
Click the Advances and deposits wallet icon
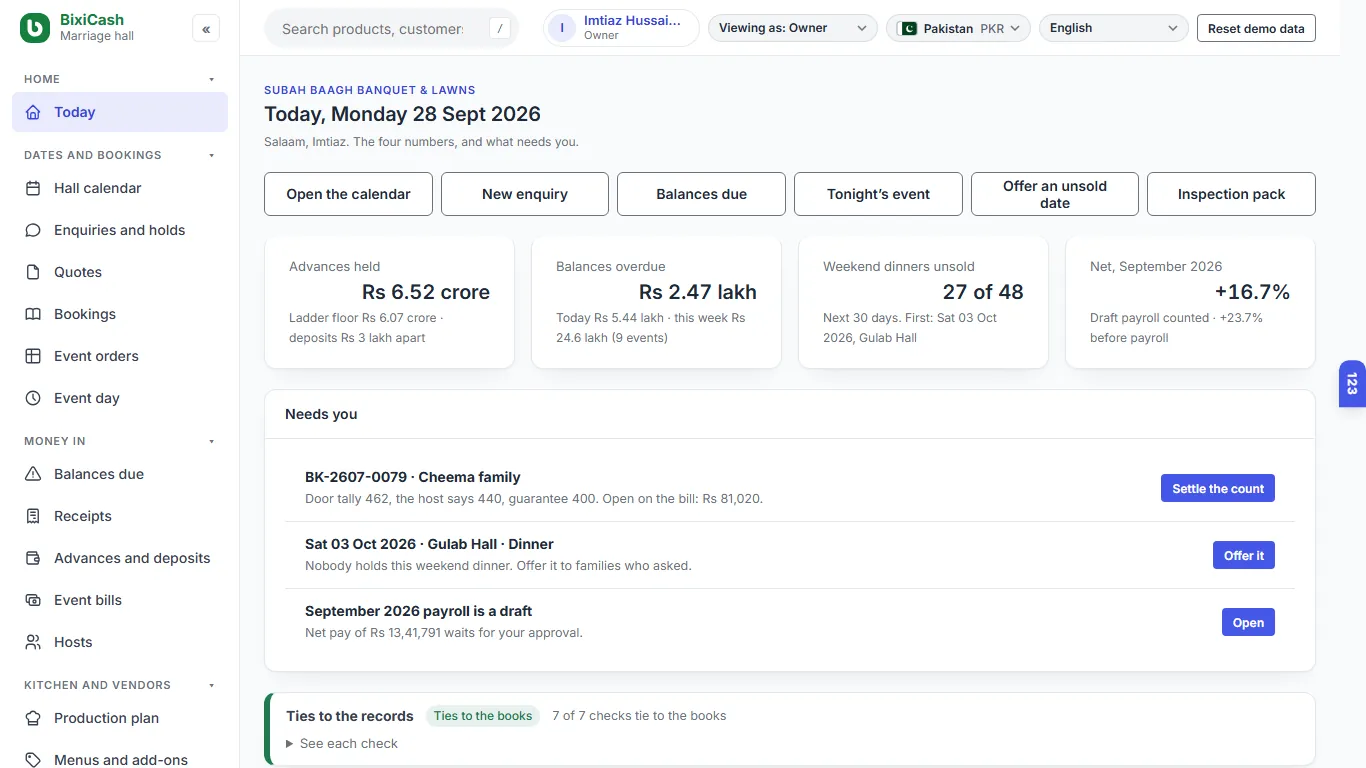[x=33, y=558]
